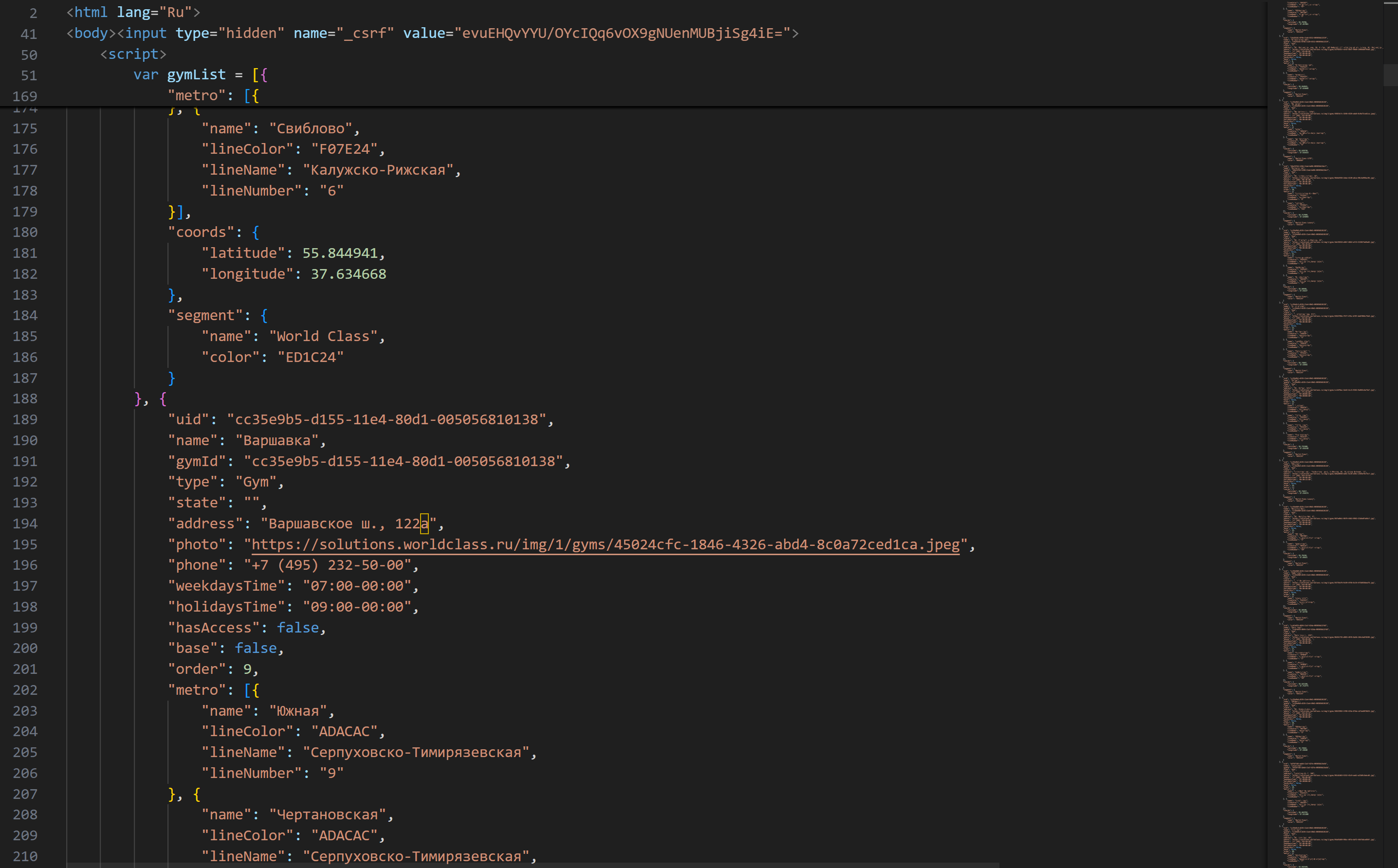This screenshot has width=1398, height=868.
Task: Go to sticky '<script>' tag line
Action: coord(133,54)
